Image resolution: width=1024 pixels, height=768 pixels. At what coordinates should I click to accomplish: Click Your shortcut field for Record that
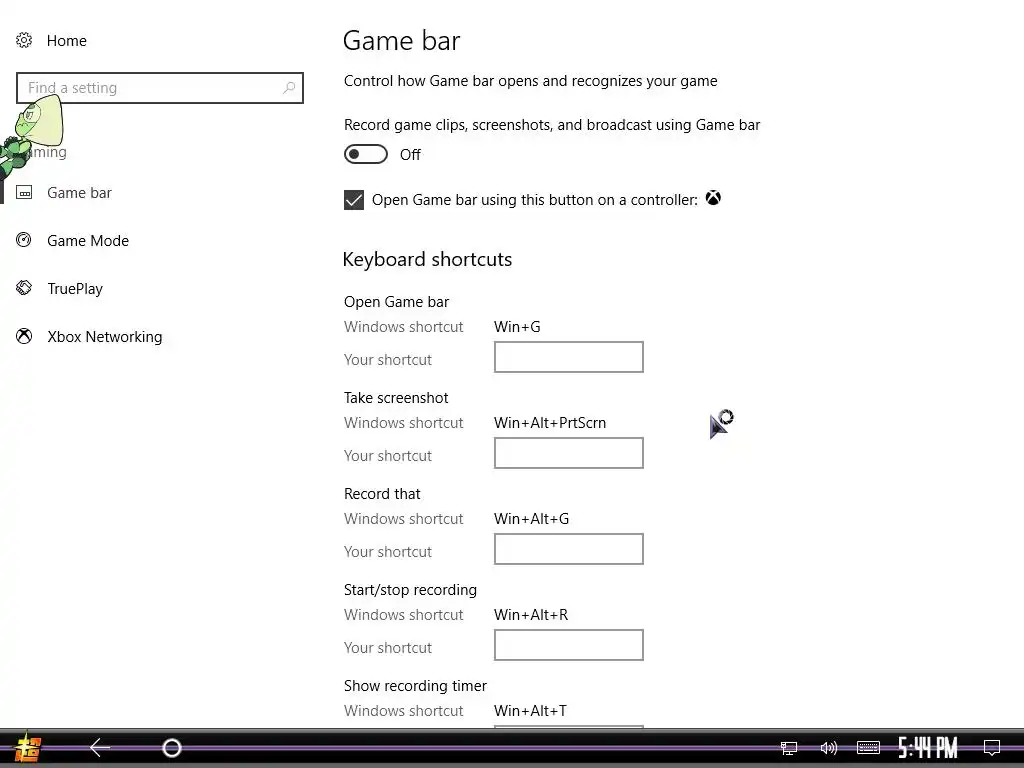(569, 549)
